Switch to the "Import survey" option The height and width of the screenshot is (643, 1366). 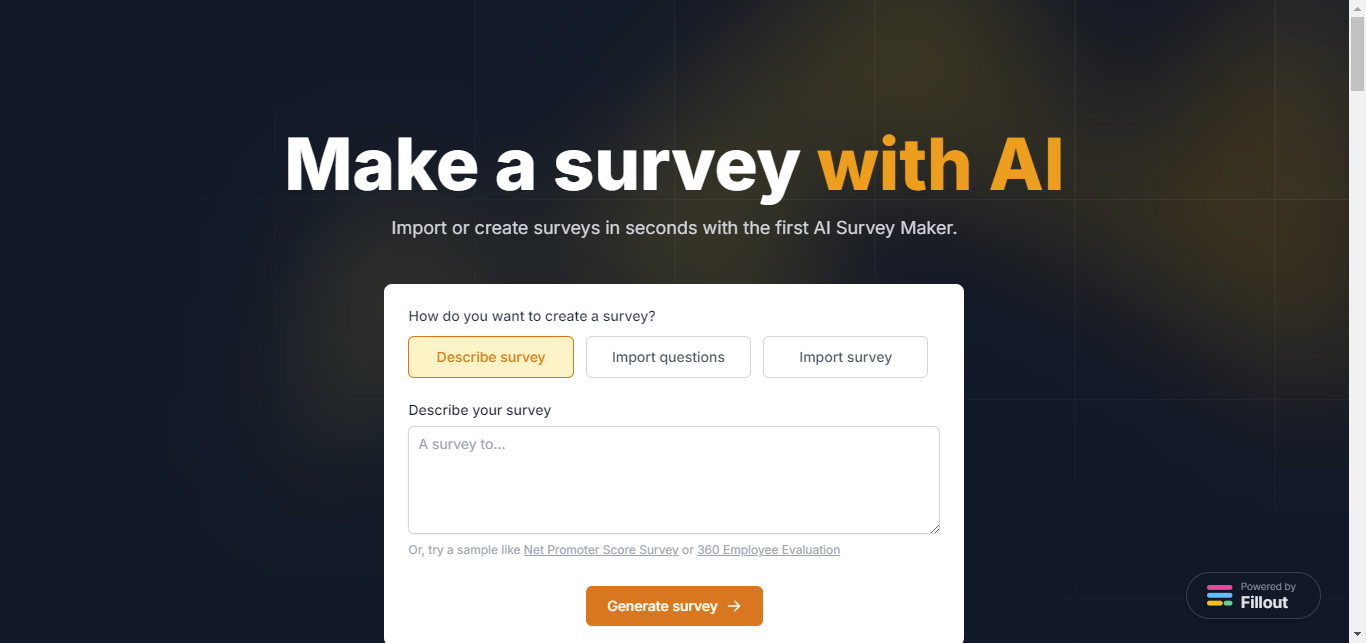(x=845, y=357)
